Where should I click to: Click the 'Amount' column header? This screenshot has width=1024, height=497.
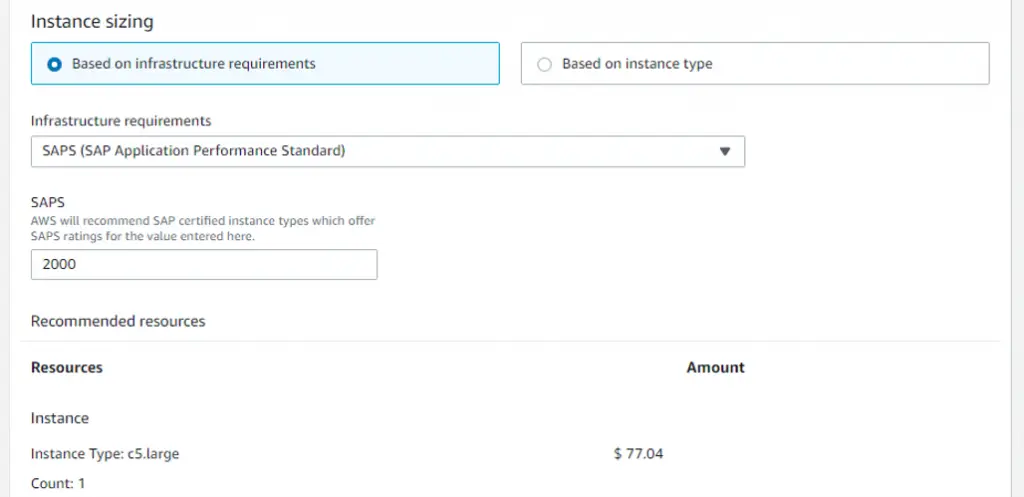715,368
